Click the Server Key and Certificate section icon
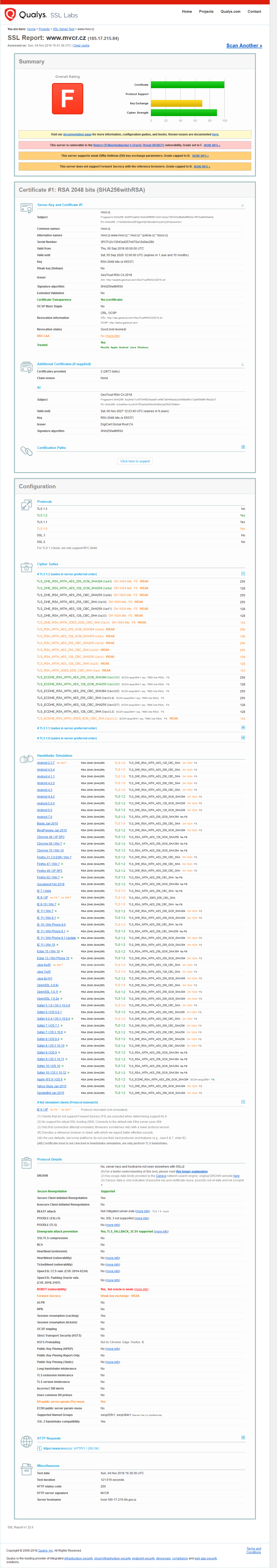The height and width of the screenshot is (1568, 277). coord(26,208)
